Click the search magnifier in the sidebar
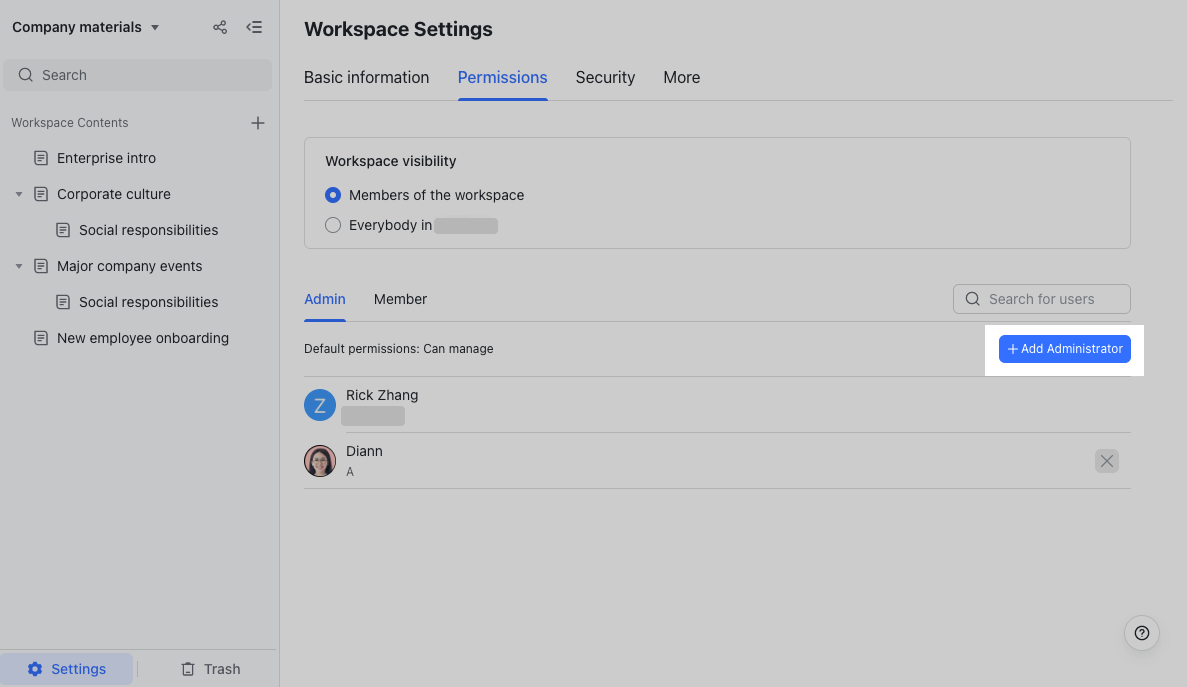Image resolution: width=1187 pixels, height=687 pixels. (25, 74)
